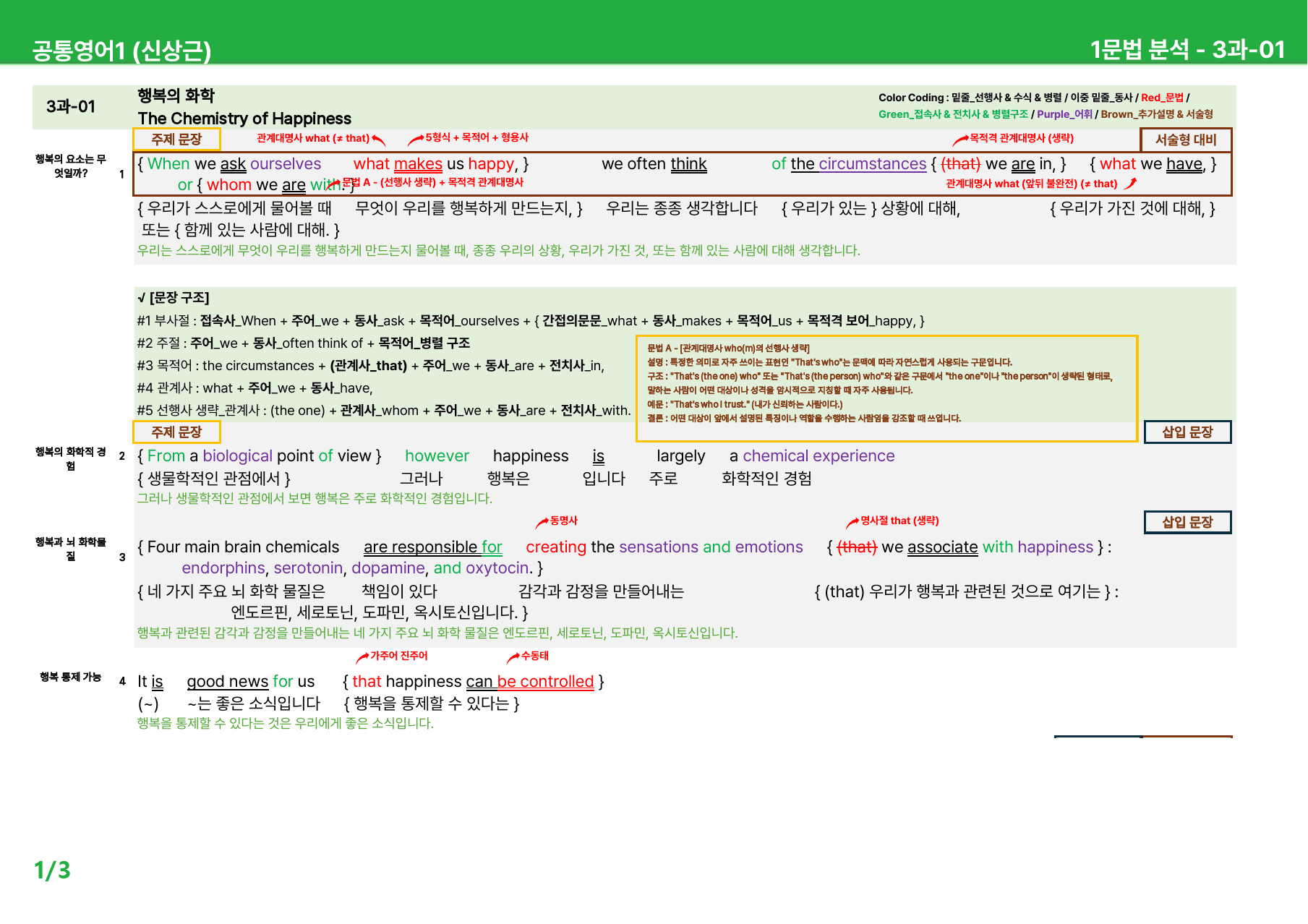This screenshot has width=1308, height=924.
Task: Select the 예문 That's who I trust line
Action: click(745, 404)
